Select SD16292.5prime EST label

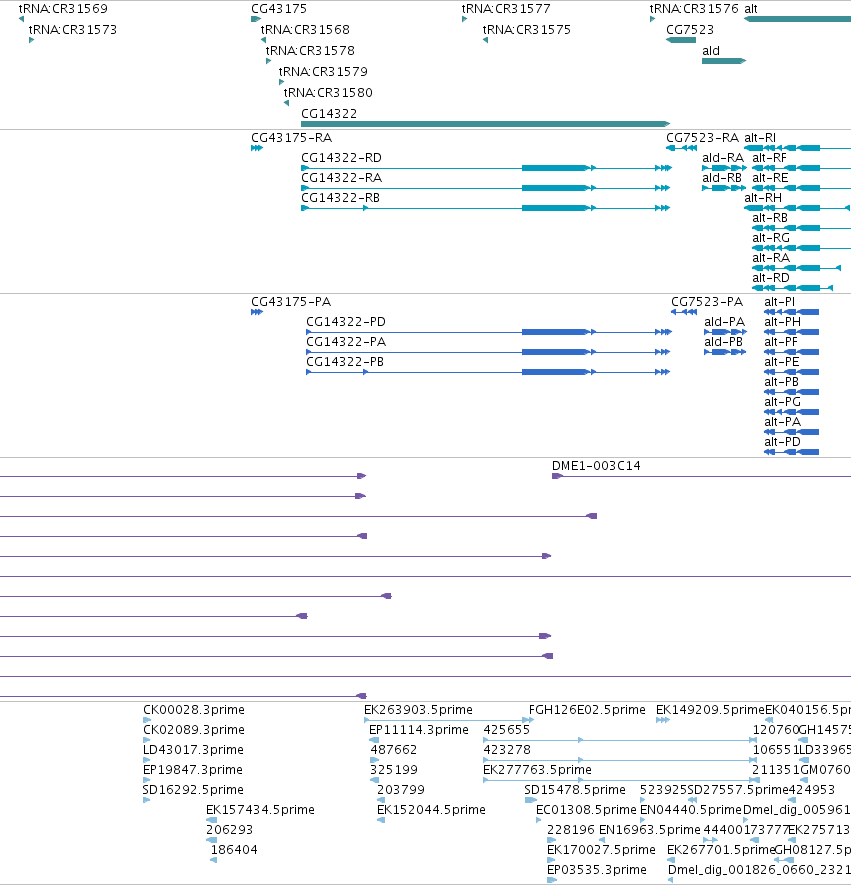(193, 790)
